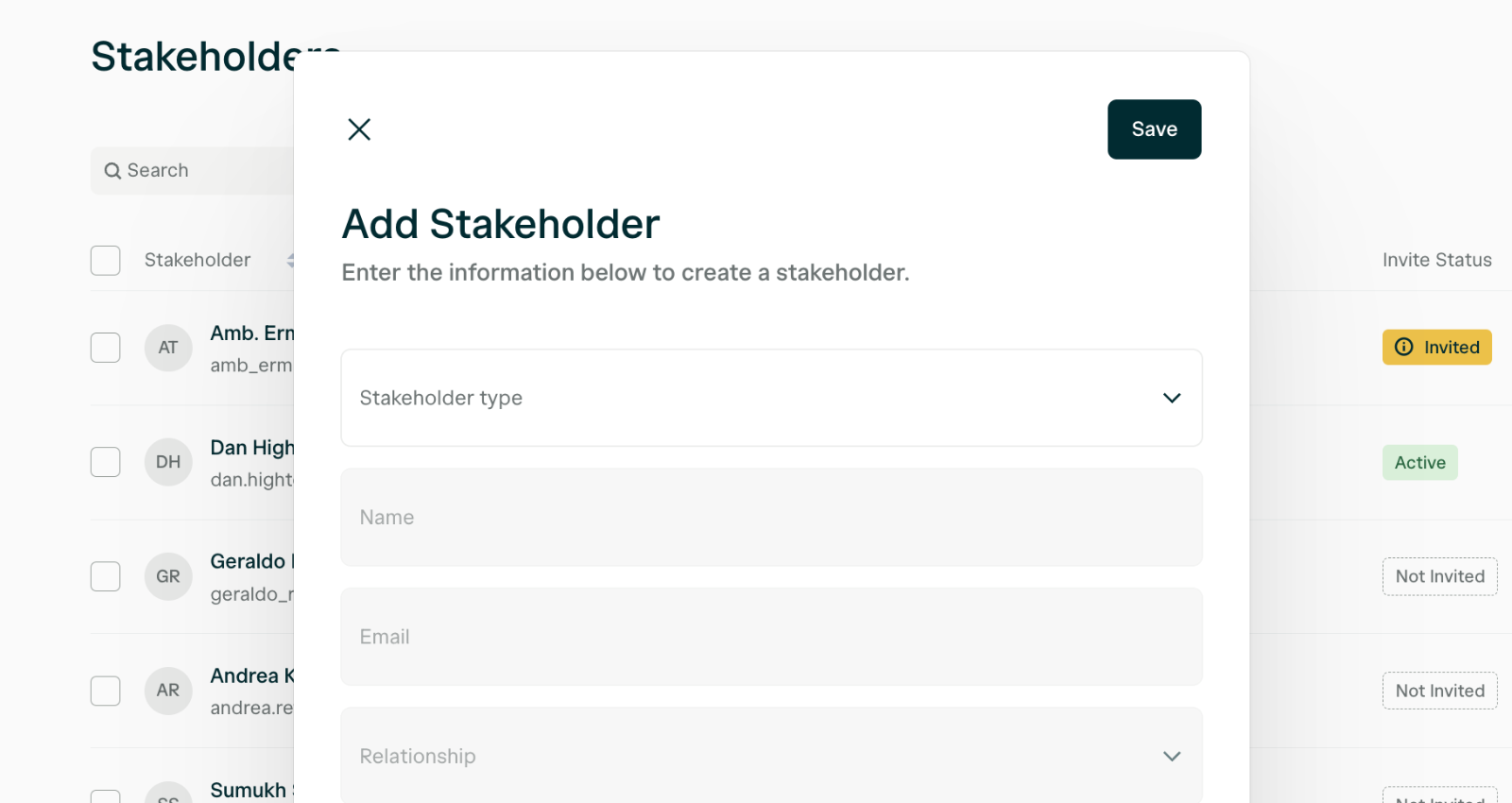Click Not Invited badge in the Andrea row
Image resolution: width=1512 pixels, height=803 pixels.
(x=1439, y=691)
